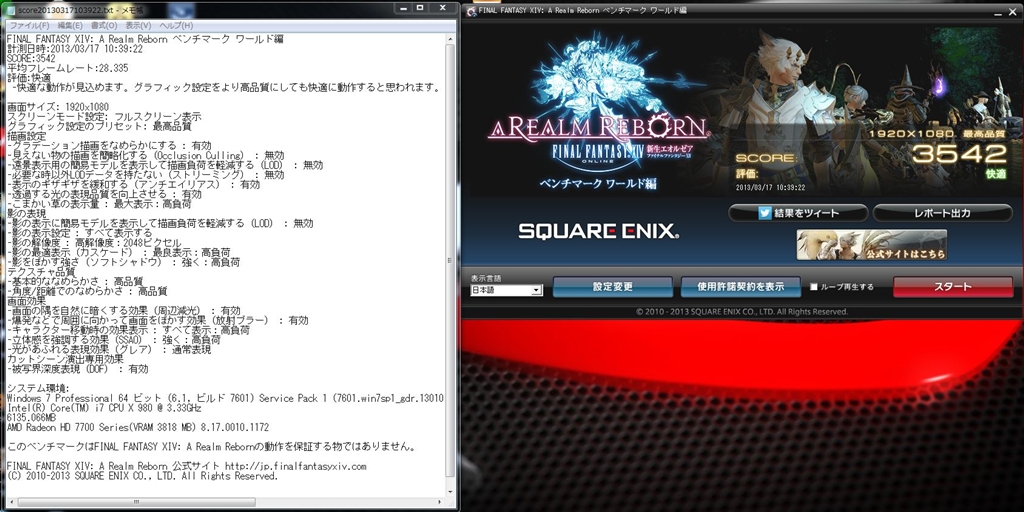This screenshot has height=512, width=1024.
Task: Open the 編集(E) menu in Notepad
Action: (x=70, y=25)
